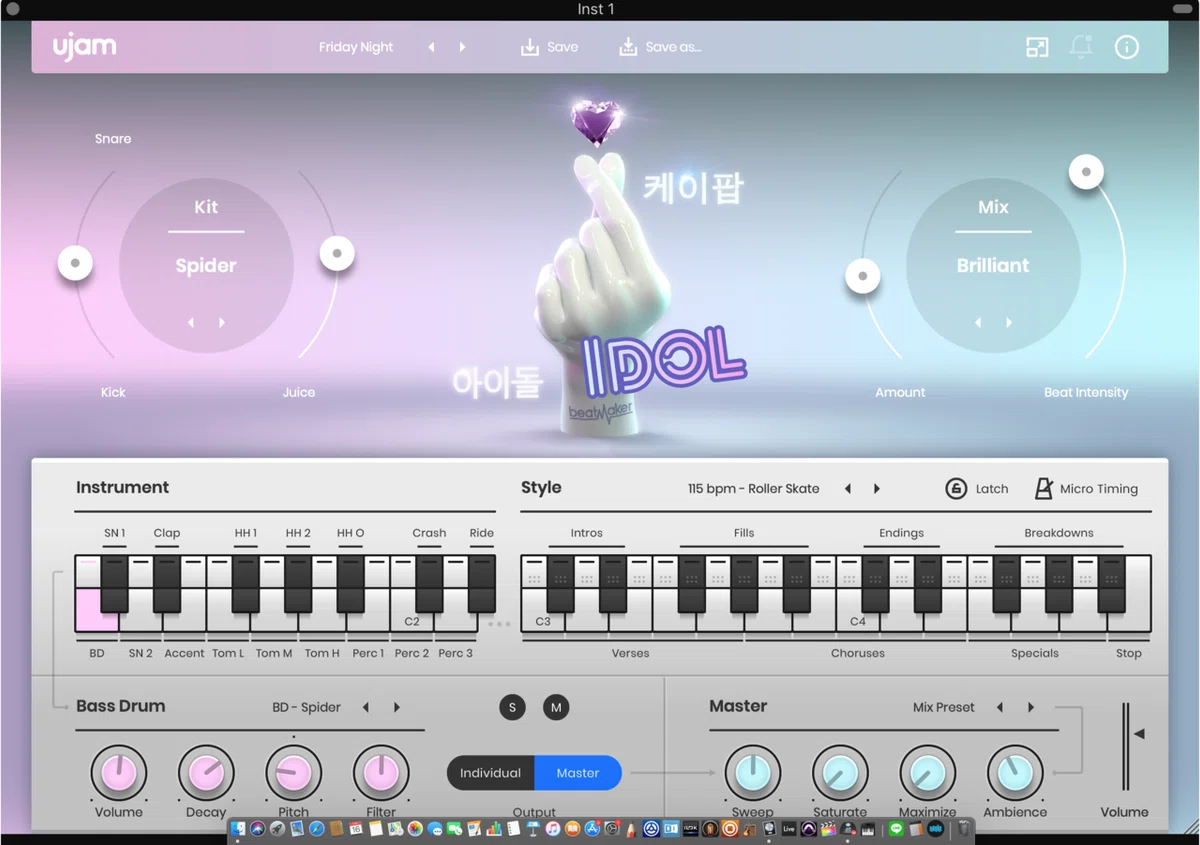Switch output to Master
1200x845 pixels.
[578, 773]
